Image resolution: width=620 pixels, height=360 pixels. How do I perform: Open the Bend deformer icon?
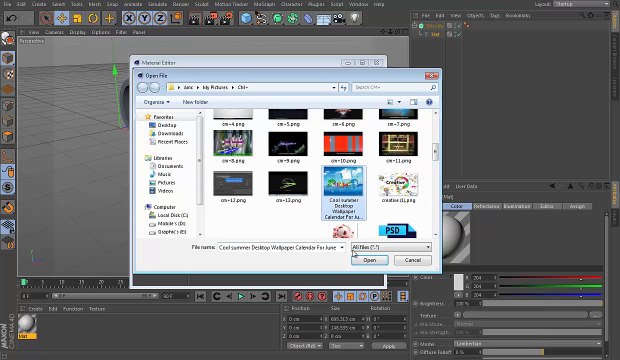click(308, 18)
